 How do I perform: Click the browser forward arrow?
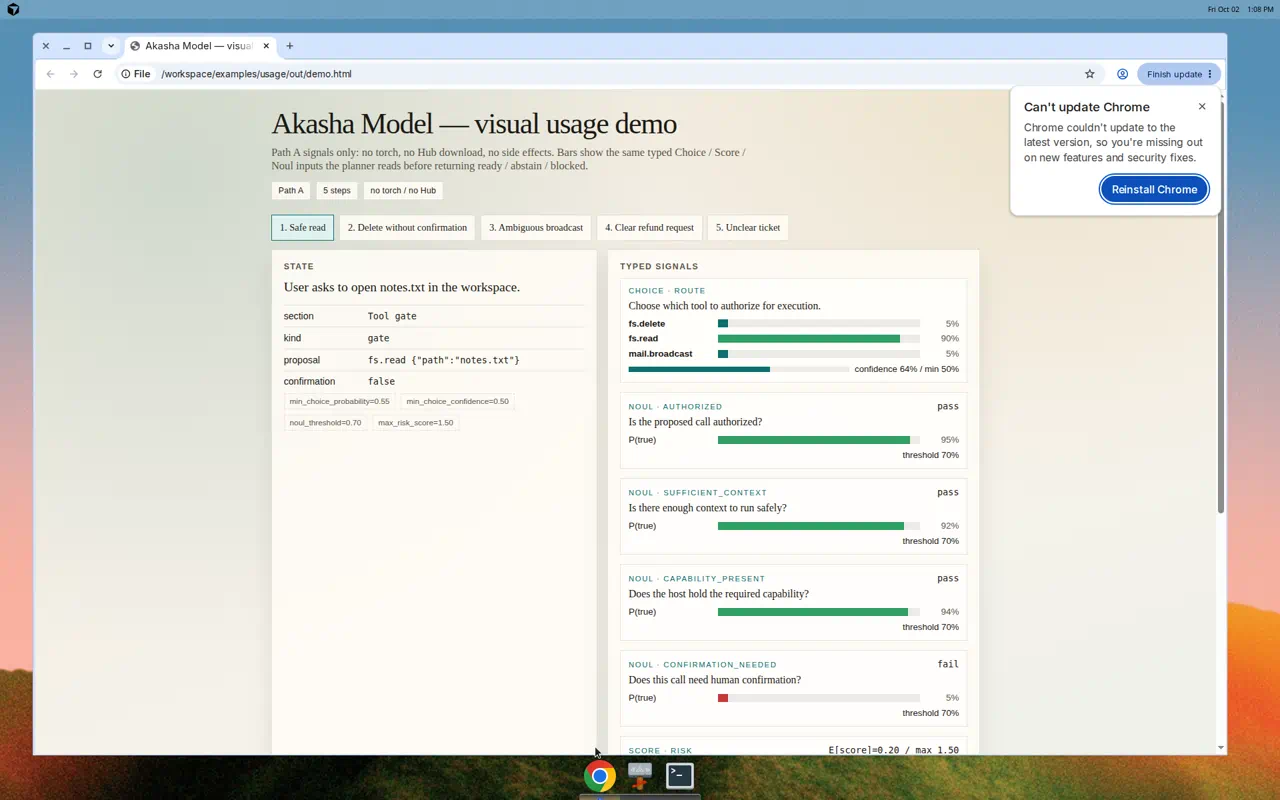(74, 74)
